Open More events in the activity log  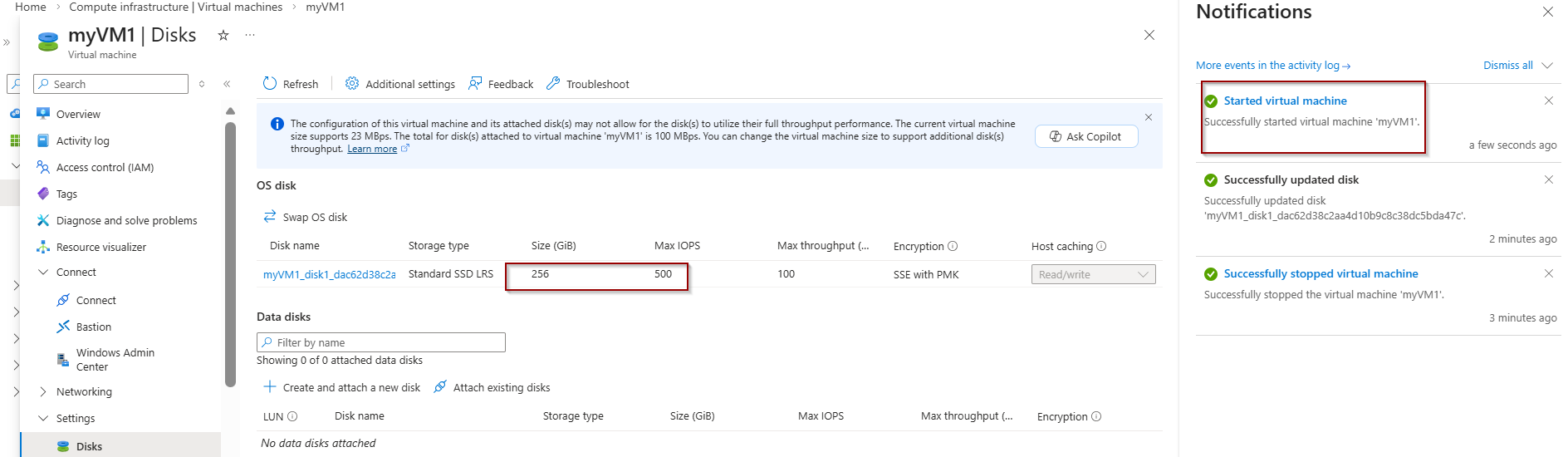[1272, 65]
